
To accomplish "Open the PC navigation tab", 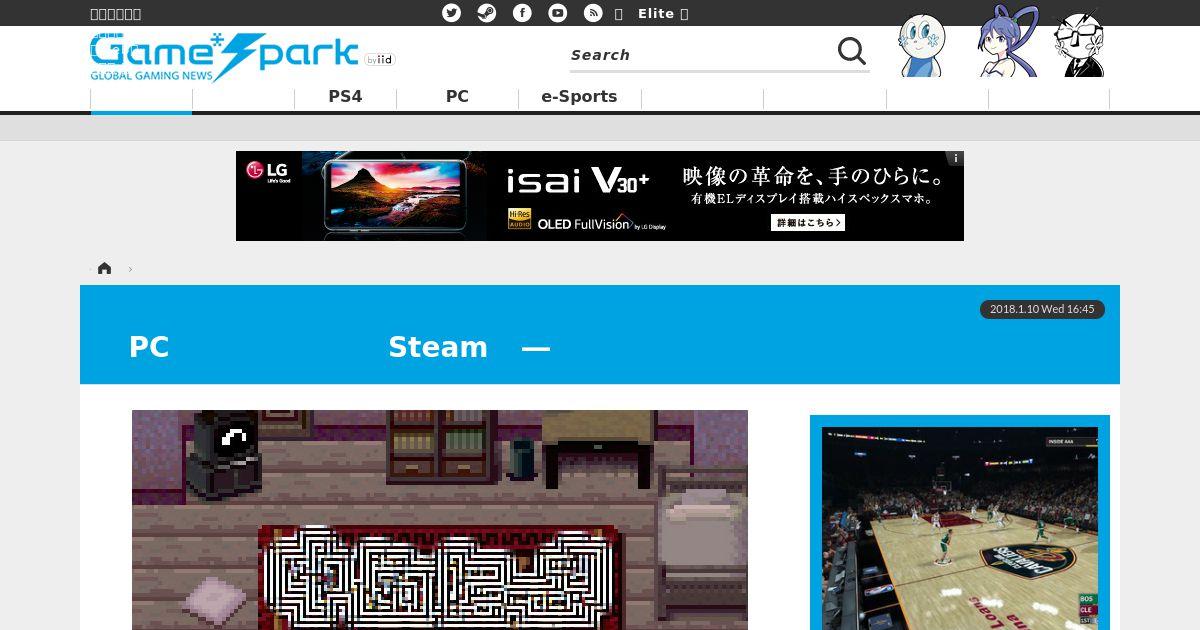I will click(x=457, y=97).
